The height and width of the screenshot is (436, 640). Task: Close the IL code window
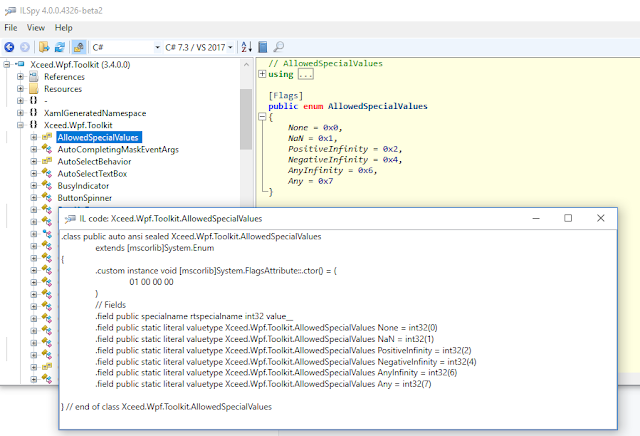600,218
